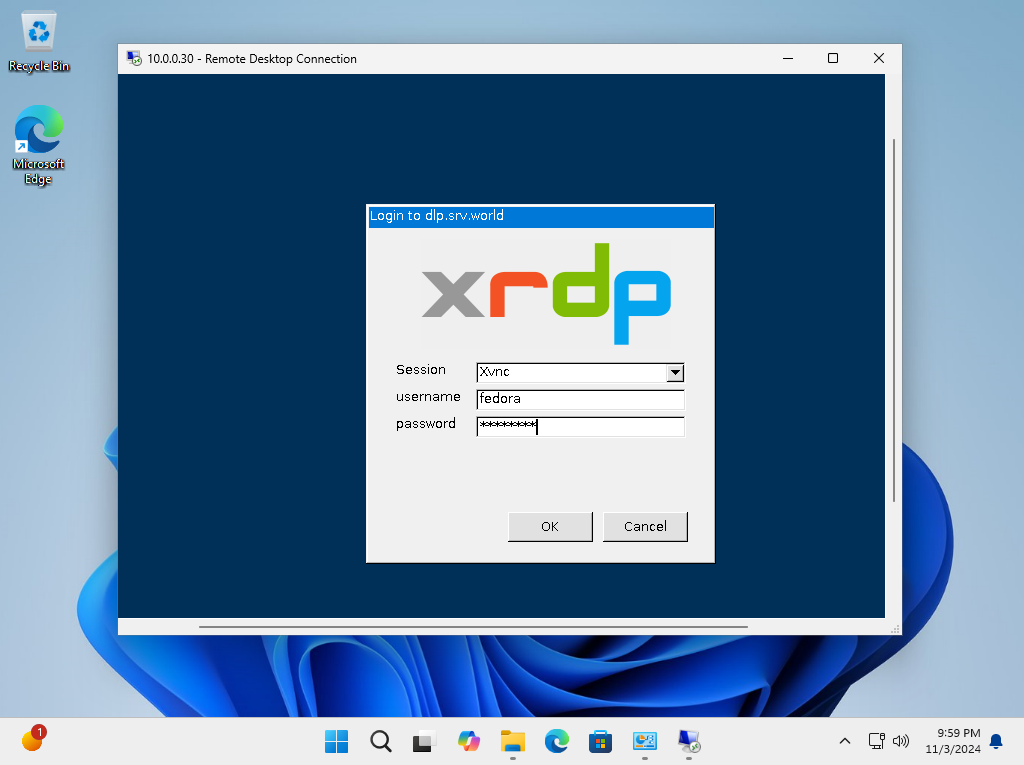Image resolution: width=1024 pixels, height=765 pixels.
Task: Open Microsoft Store from the taskbar
Action: [x=600, y=741]
